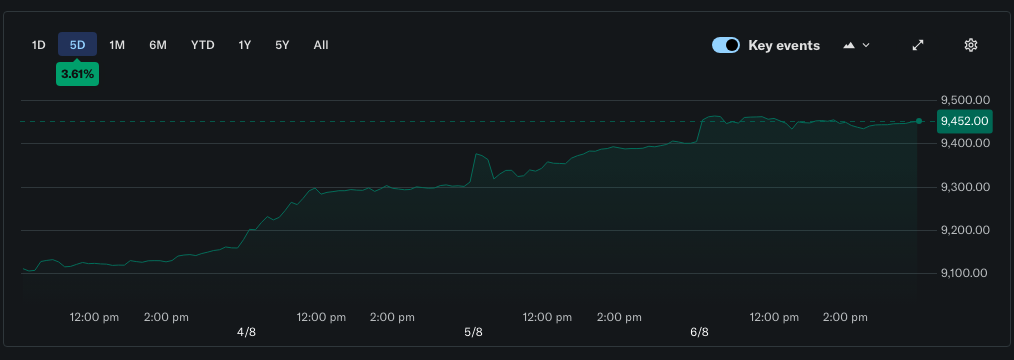Choose the 5Y time range
The height and width of the screenshot is (360, 1014).
click(282, 45)
